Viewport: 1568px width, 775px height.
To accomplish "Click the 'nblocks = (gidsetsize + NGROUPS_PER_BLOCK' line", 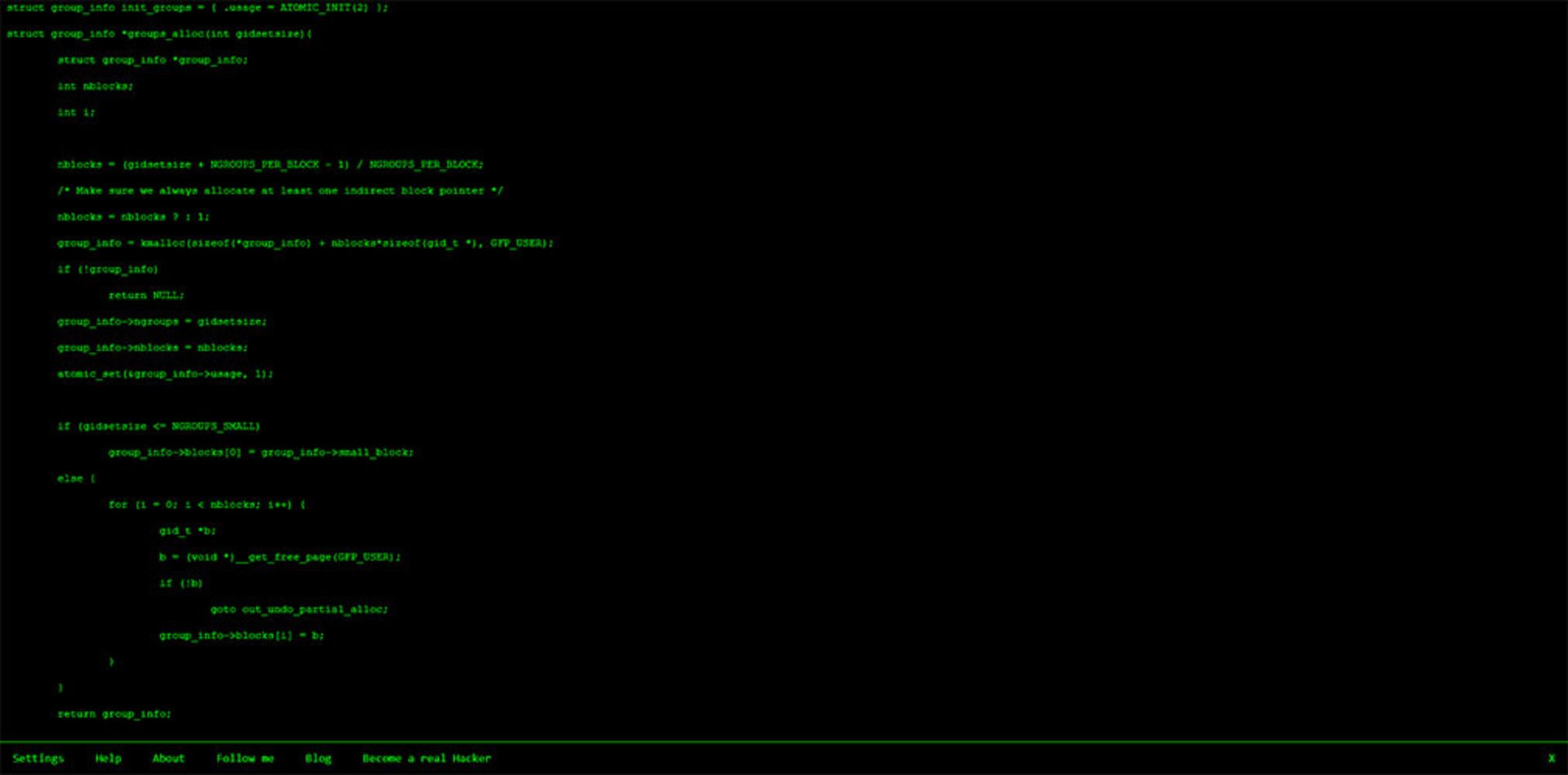I will (270, 164).
